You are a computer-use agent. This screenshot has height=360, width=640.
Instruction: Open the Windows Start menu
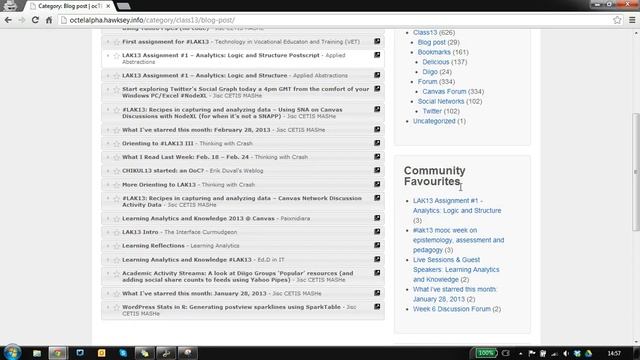click(12, 353)
